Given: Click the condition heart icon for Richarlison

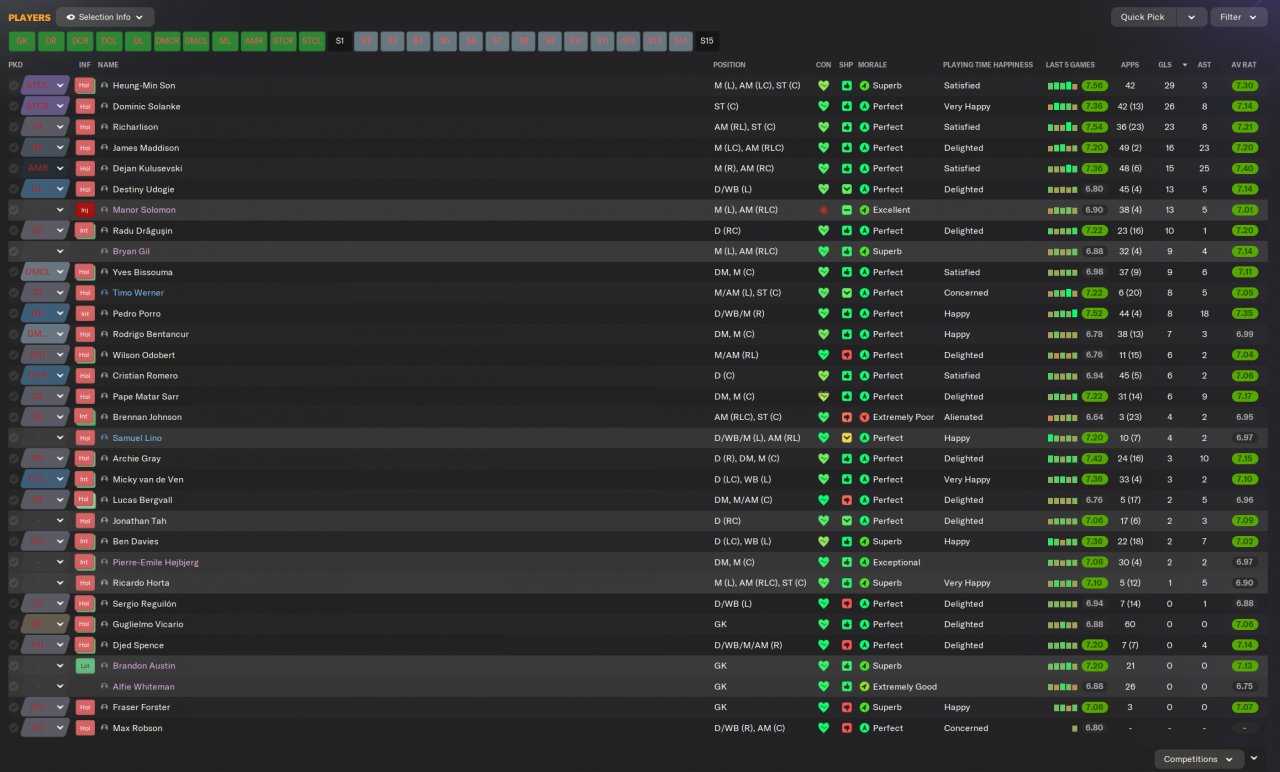Looking at the screenshot, I should pos(824,127).
